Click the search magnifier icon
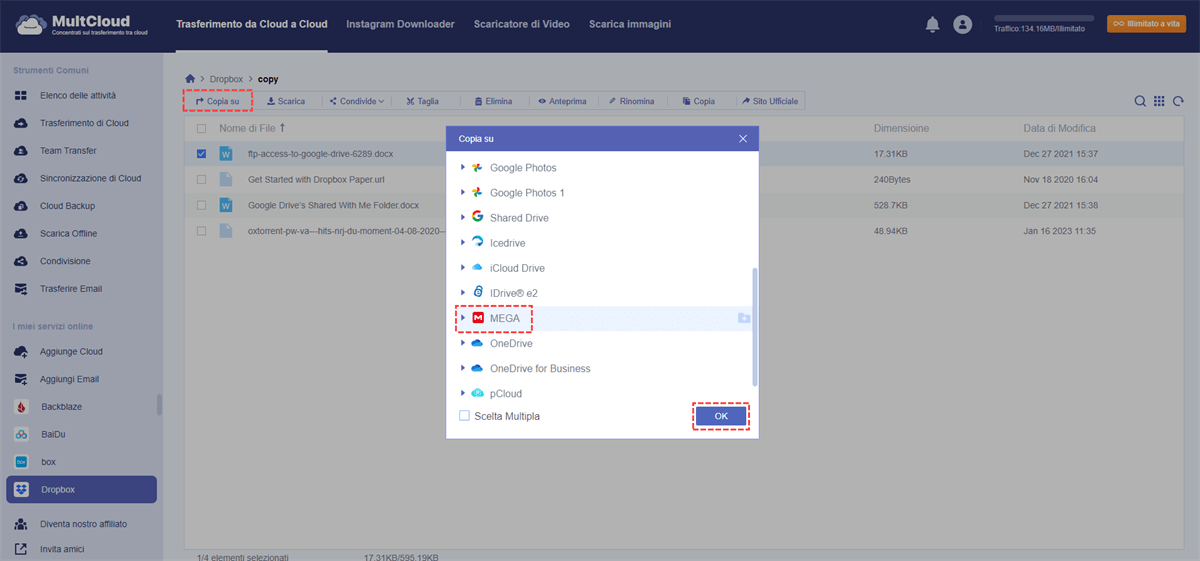This screenshot has width=1200, height=561. (x=1140, y=101)
